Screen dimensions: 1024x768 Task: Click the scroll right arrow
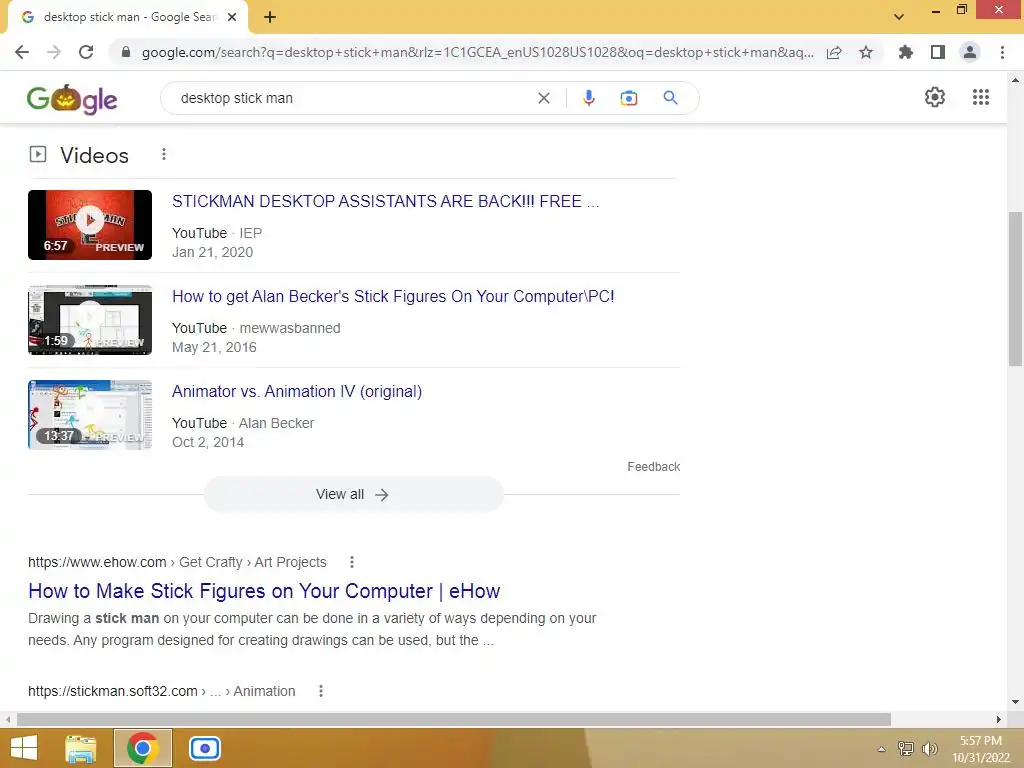click(999, 720)
